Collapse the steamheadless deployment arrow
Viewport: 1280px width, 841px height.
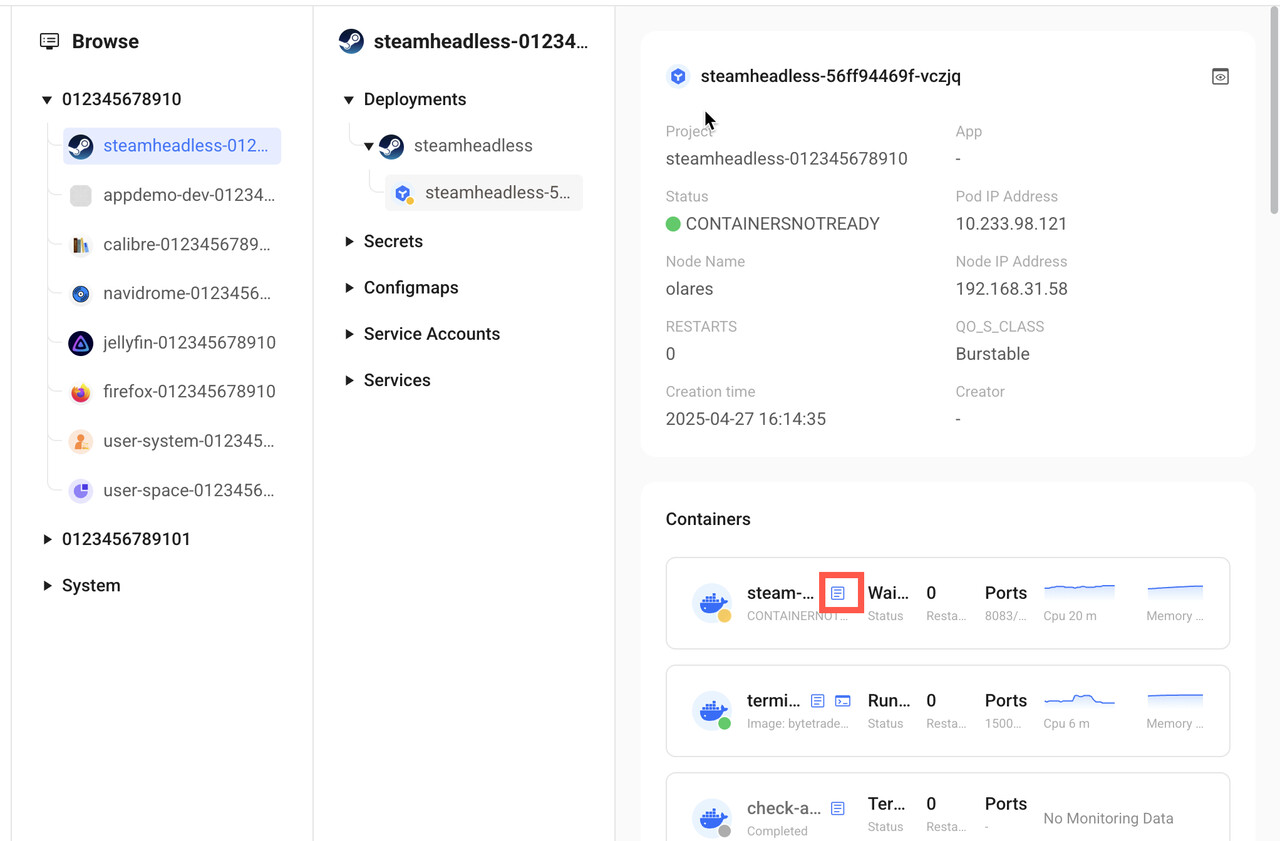tap(369, 146)
